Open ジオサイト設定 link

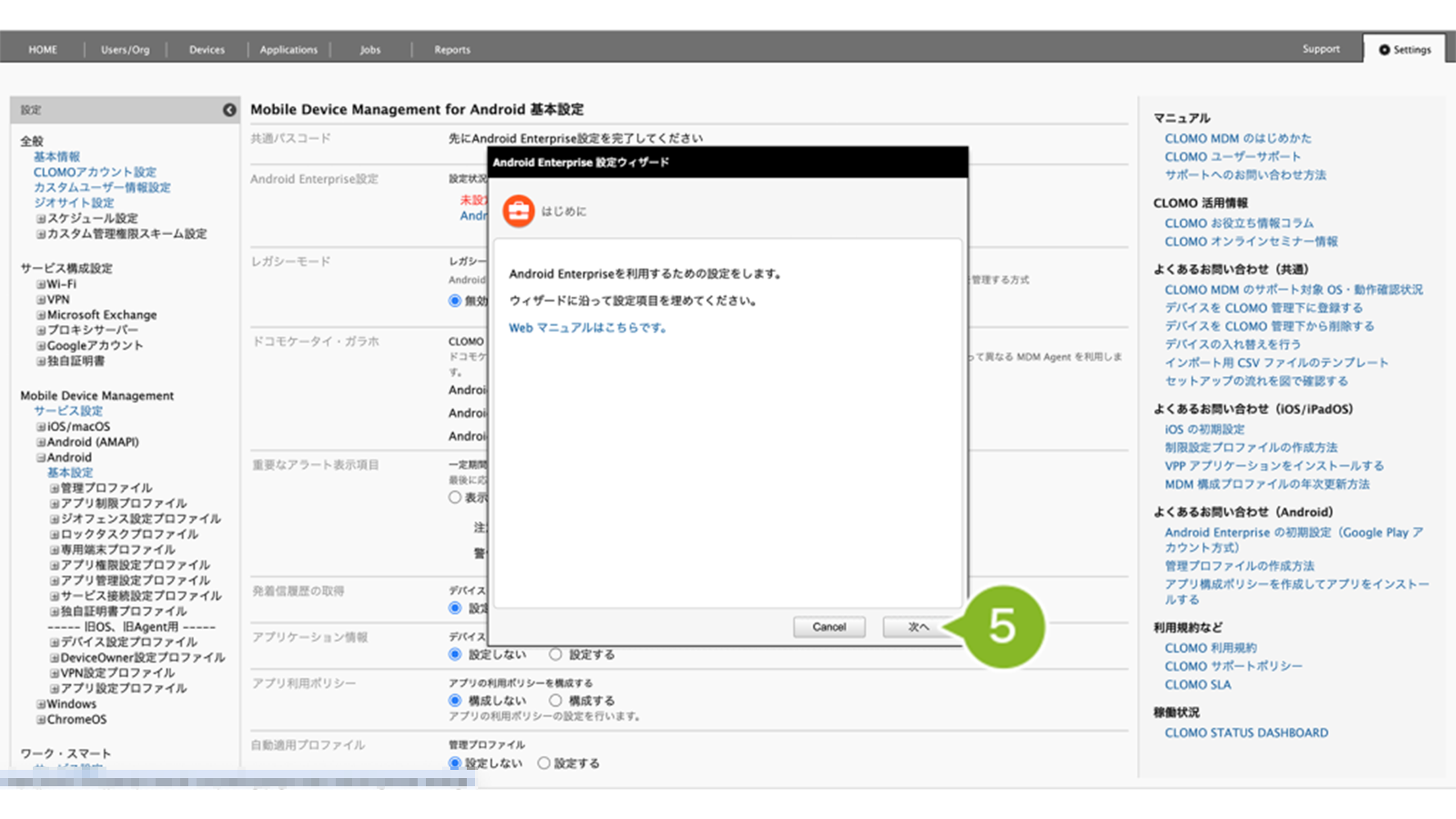coord(74,203)
